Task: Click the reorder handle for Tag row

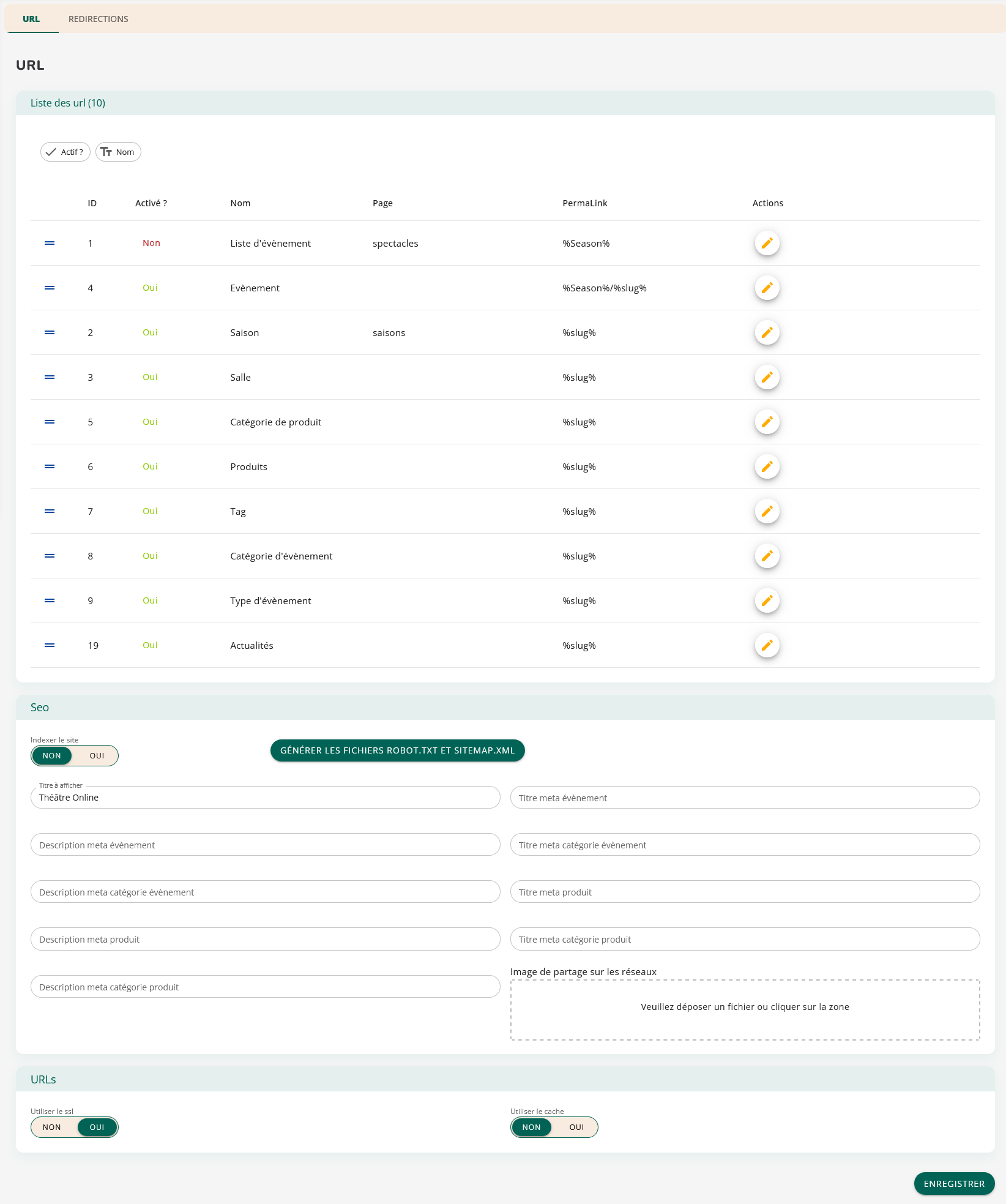Action: pos(50,511)
